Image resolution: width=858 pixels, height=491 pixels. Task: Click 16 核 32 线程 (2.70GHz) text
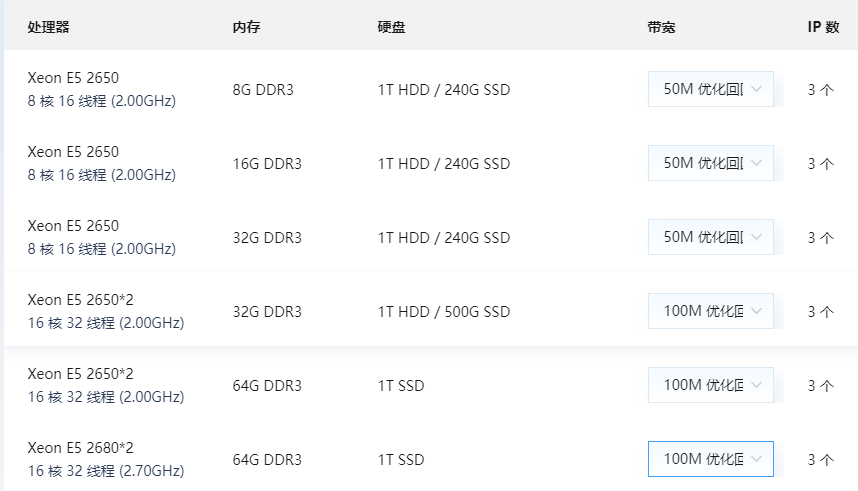point(106,471)
